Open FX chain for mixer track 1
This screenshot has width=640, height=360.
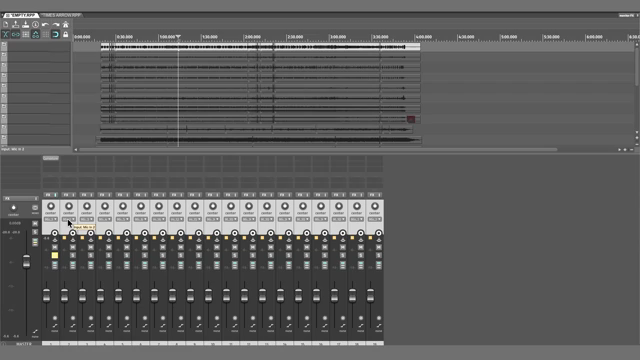coord(48,195)
